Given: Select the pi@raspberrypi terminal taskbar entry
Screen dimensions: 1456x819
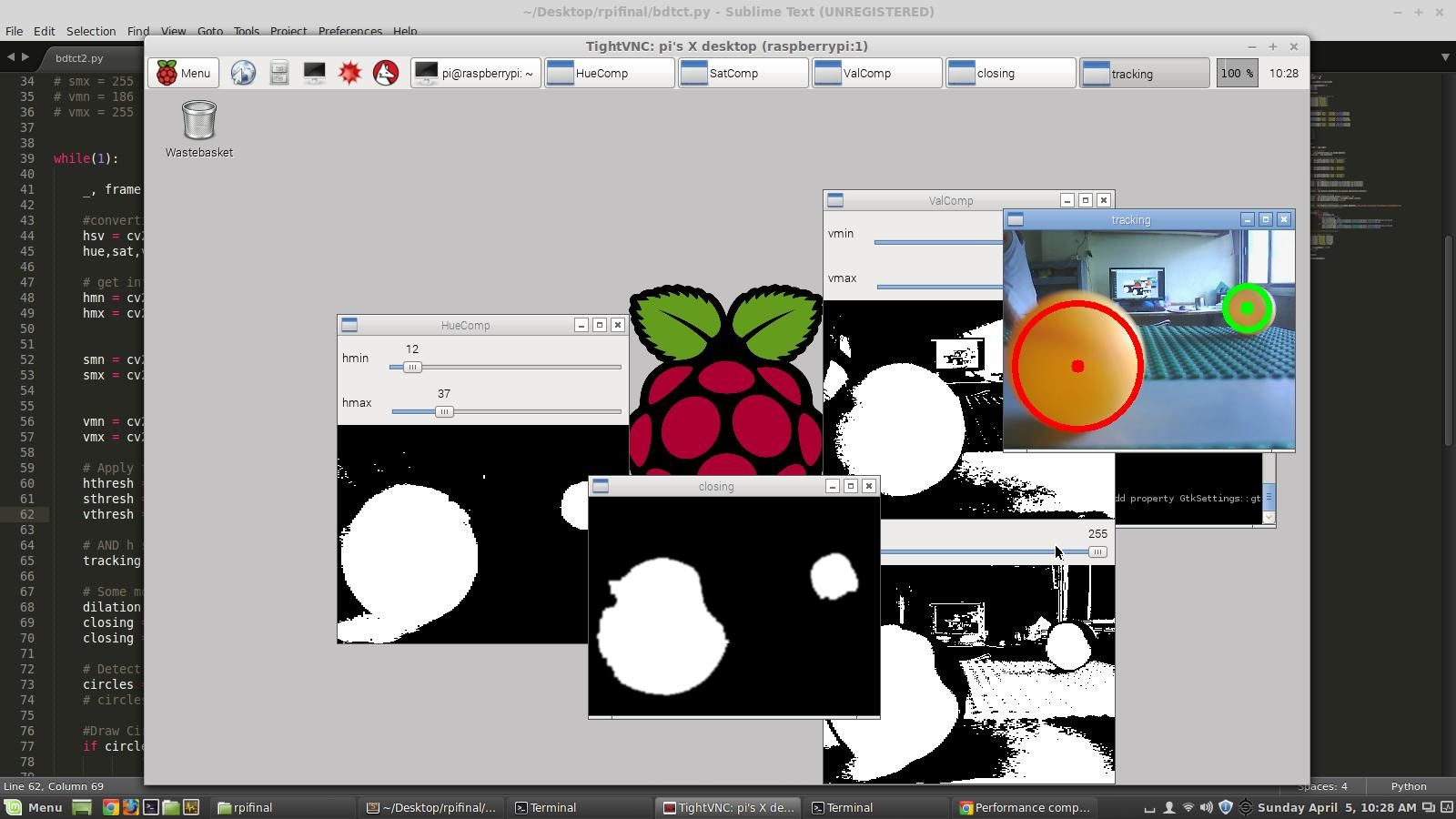Looking at the screenshot, I should coord(475,73).
